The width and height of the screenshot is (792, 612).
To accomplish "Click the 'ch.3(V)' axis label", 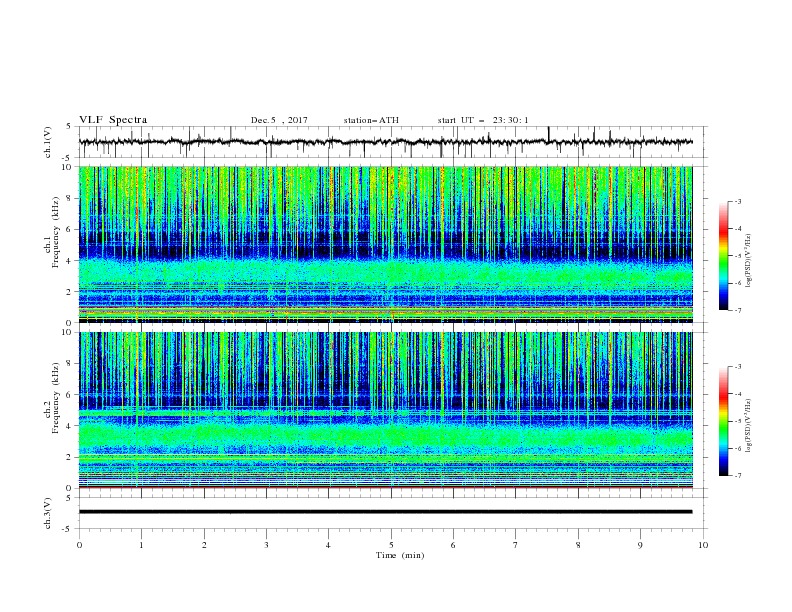I will point(48,513).
